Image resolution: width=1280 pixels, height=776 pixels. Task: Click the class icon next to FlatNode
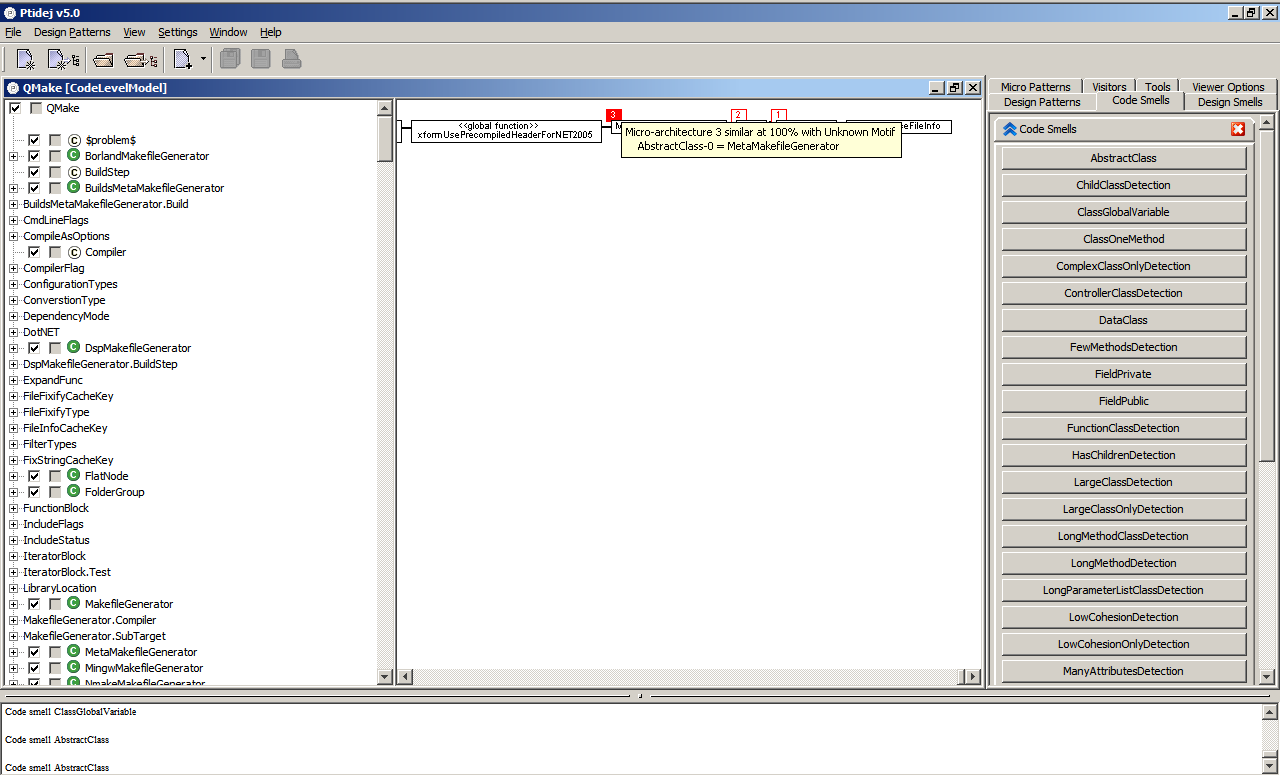pos(72,476)
